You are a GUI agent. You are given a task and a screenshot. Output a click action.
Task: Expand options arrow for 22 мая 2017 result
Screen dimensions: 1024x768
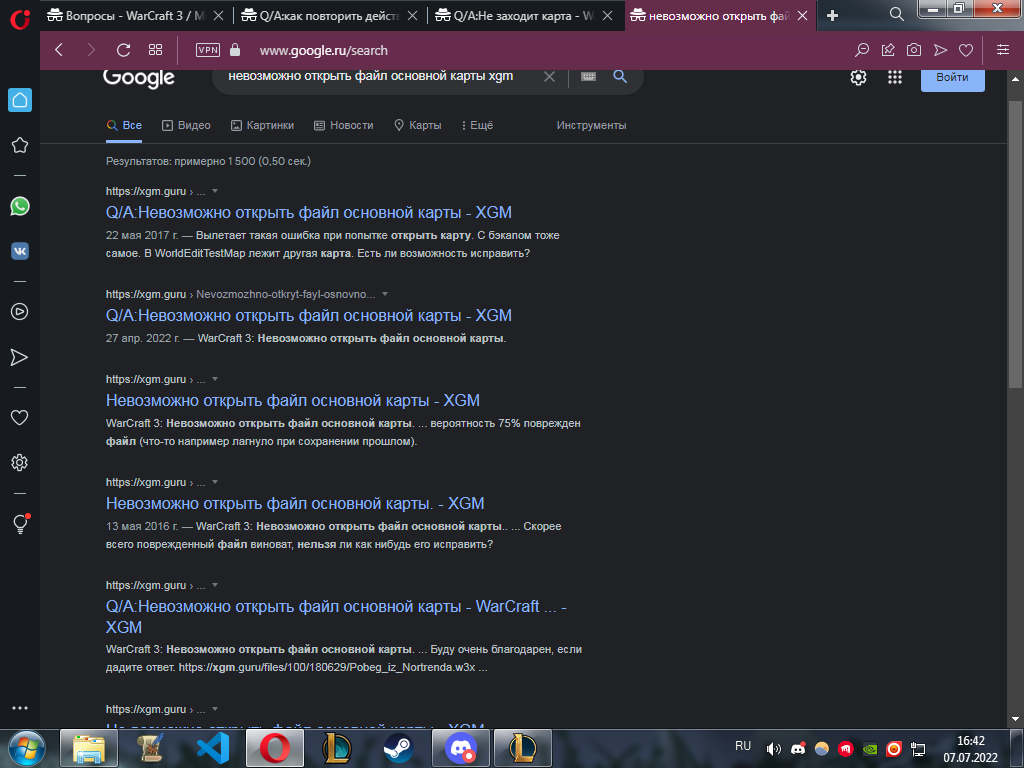pyautogui.click(x=215, y=191)
